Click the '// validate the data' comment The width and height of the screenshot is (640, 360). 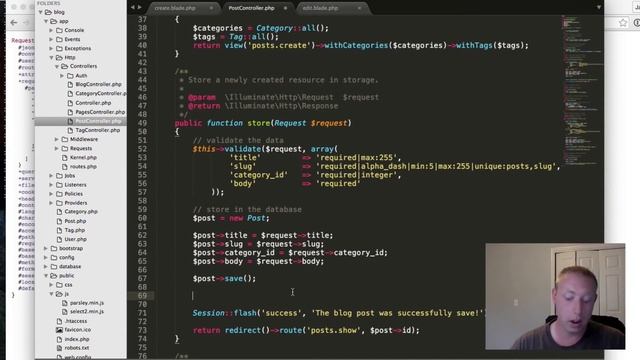(x=238, y=140)
